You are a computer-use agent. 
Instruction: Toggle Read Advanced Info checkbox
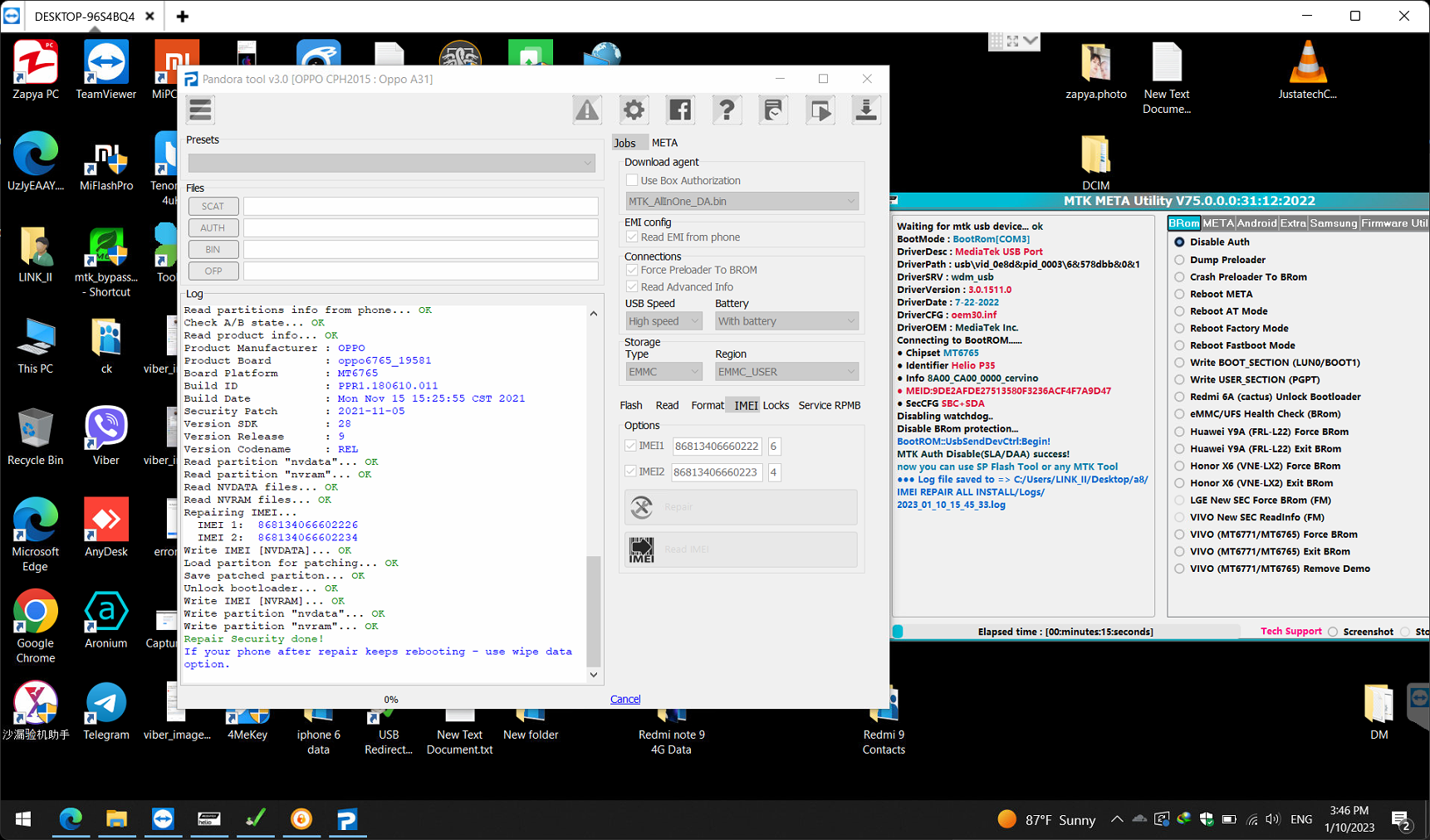point(632,286)
